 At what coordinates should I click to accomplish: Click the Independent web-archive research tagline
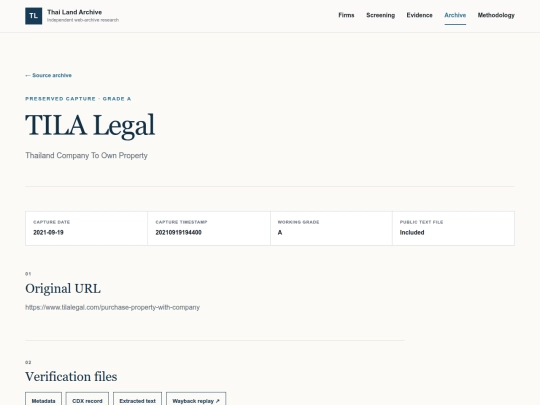tap(83, 20)
